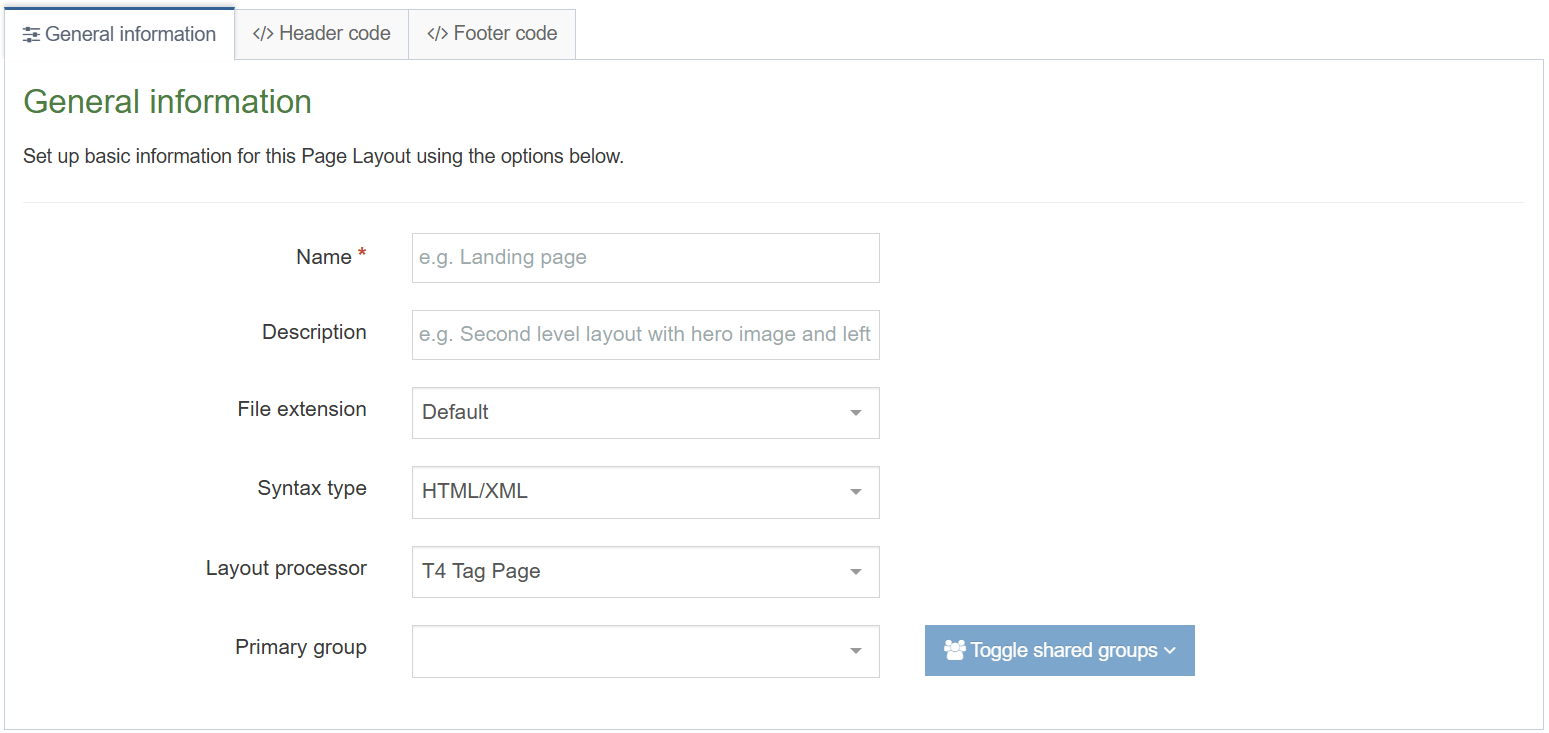The image size is (1549, 733).
Task: Switch to the Footer code tab
Action: click(492, 33)
